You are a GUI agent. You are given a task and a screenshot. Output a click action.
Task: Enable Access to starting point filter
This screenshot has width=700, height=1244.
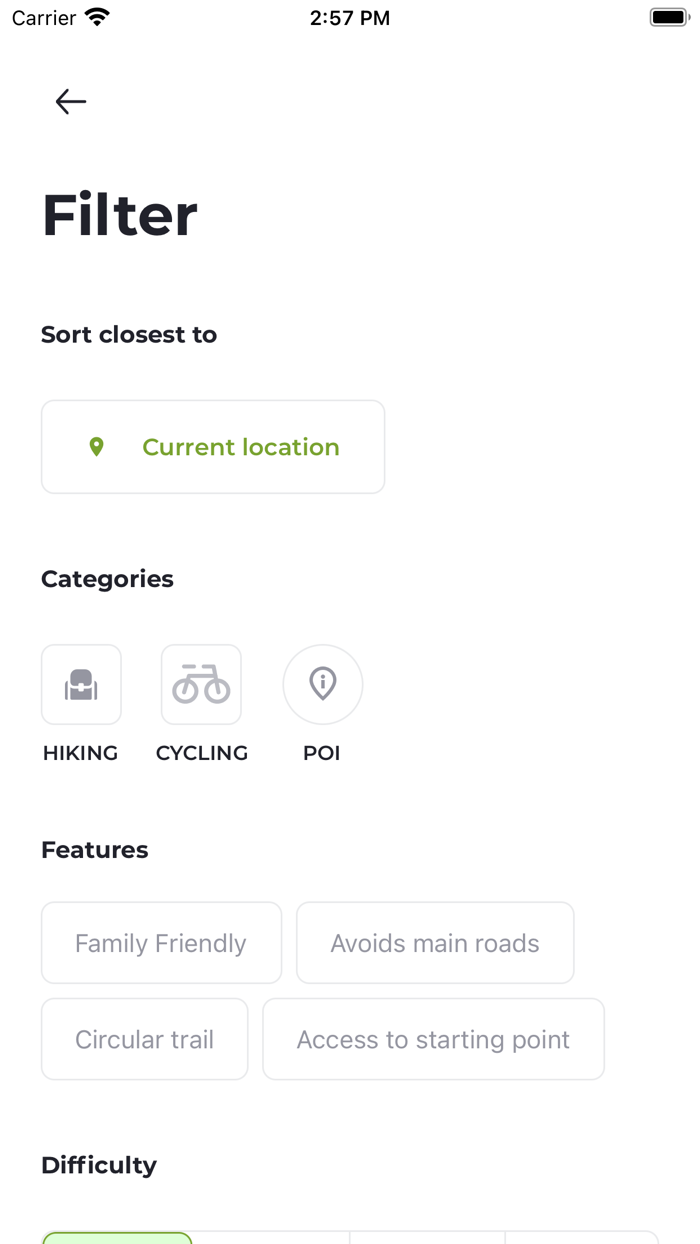click(433, 1039)
